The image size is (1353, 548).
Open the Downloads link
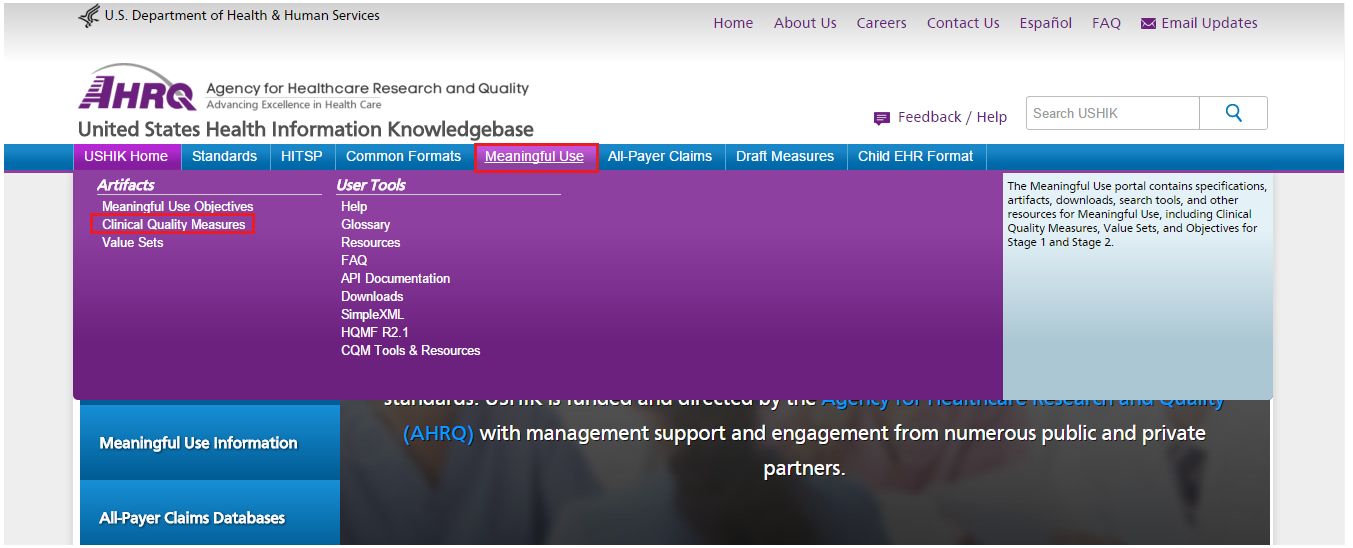(x=372, y=296)
